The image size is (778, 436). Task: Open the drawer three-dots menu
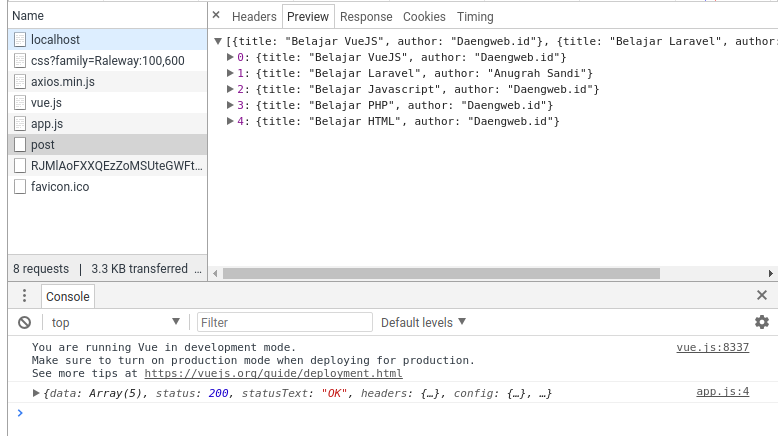click(25, 296)
